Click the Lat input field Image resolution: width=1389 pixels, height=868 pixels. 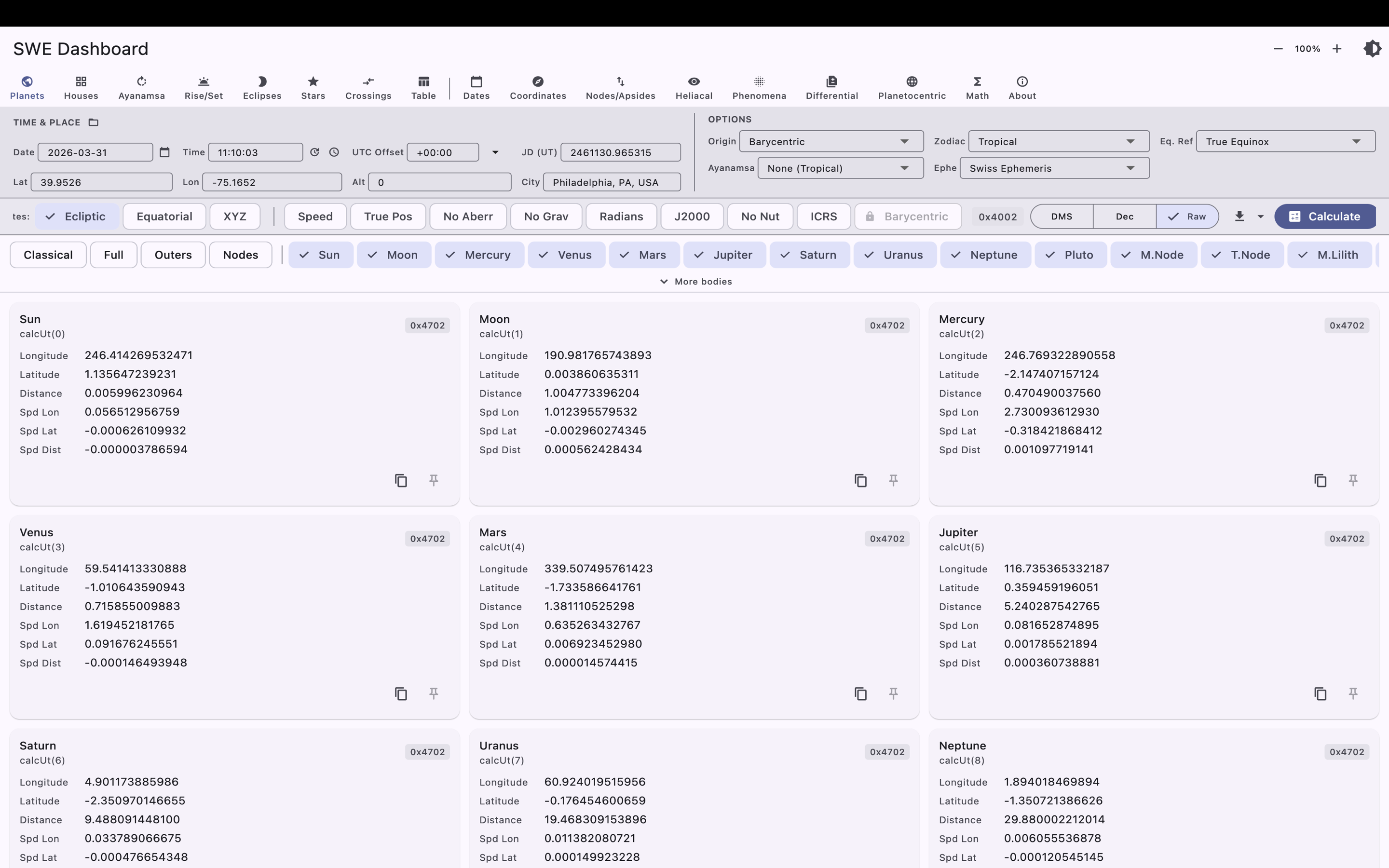click(102, 182)
